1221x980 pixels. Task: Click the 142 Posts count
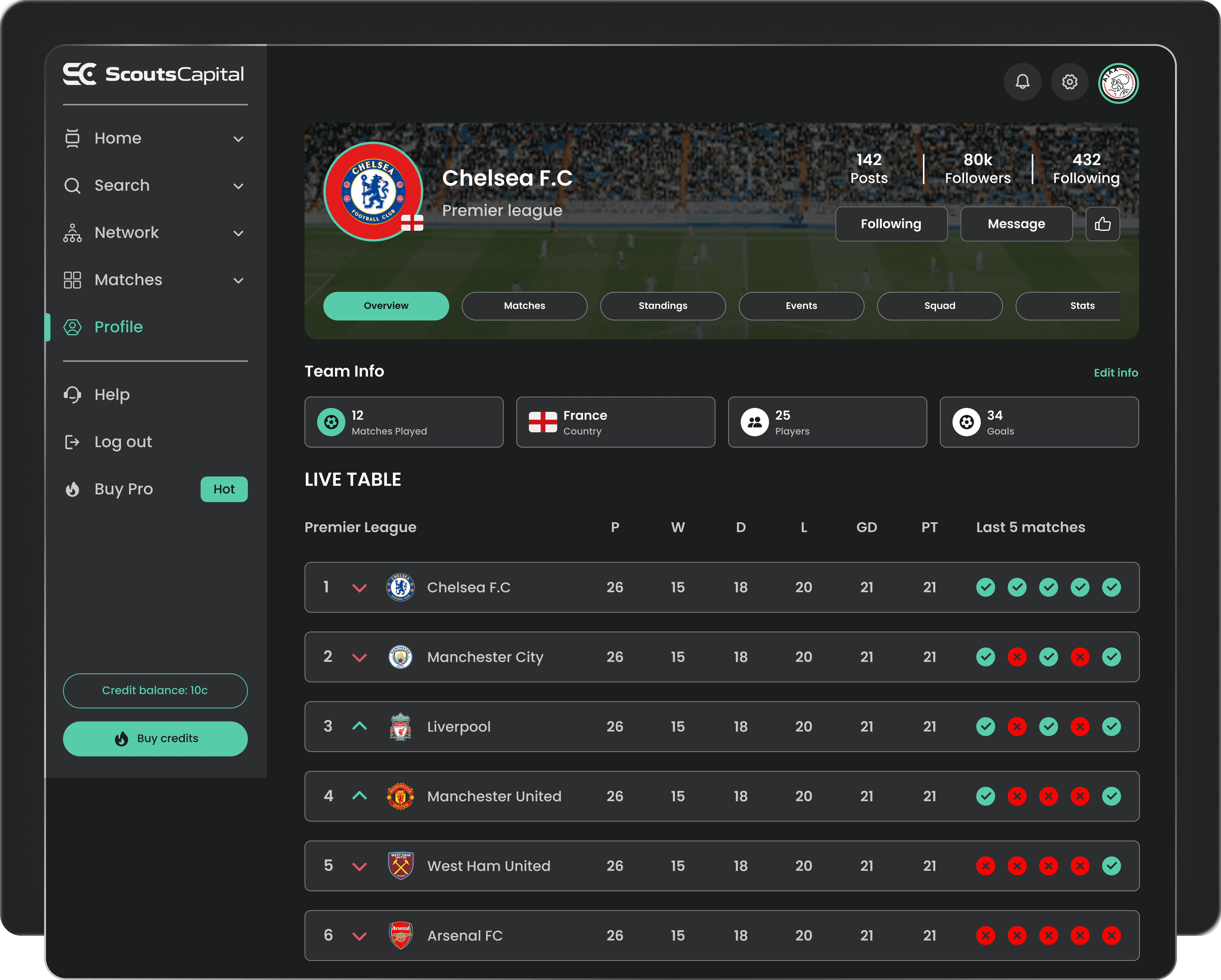tap(869, 168)
